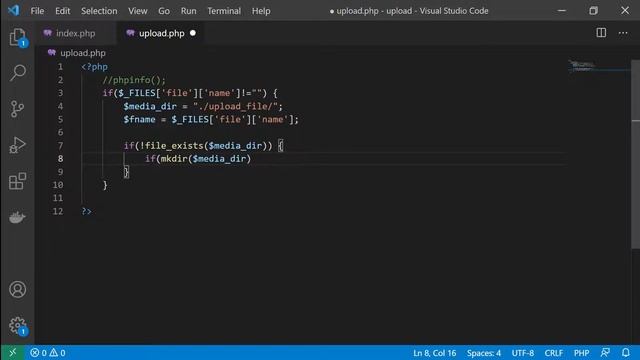Click the minimap code preview
The height and width of the screenshot is (360, 640).
point(583,65)
